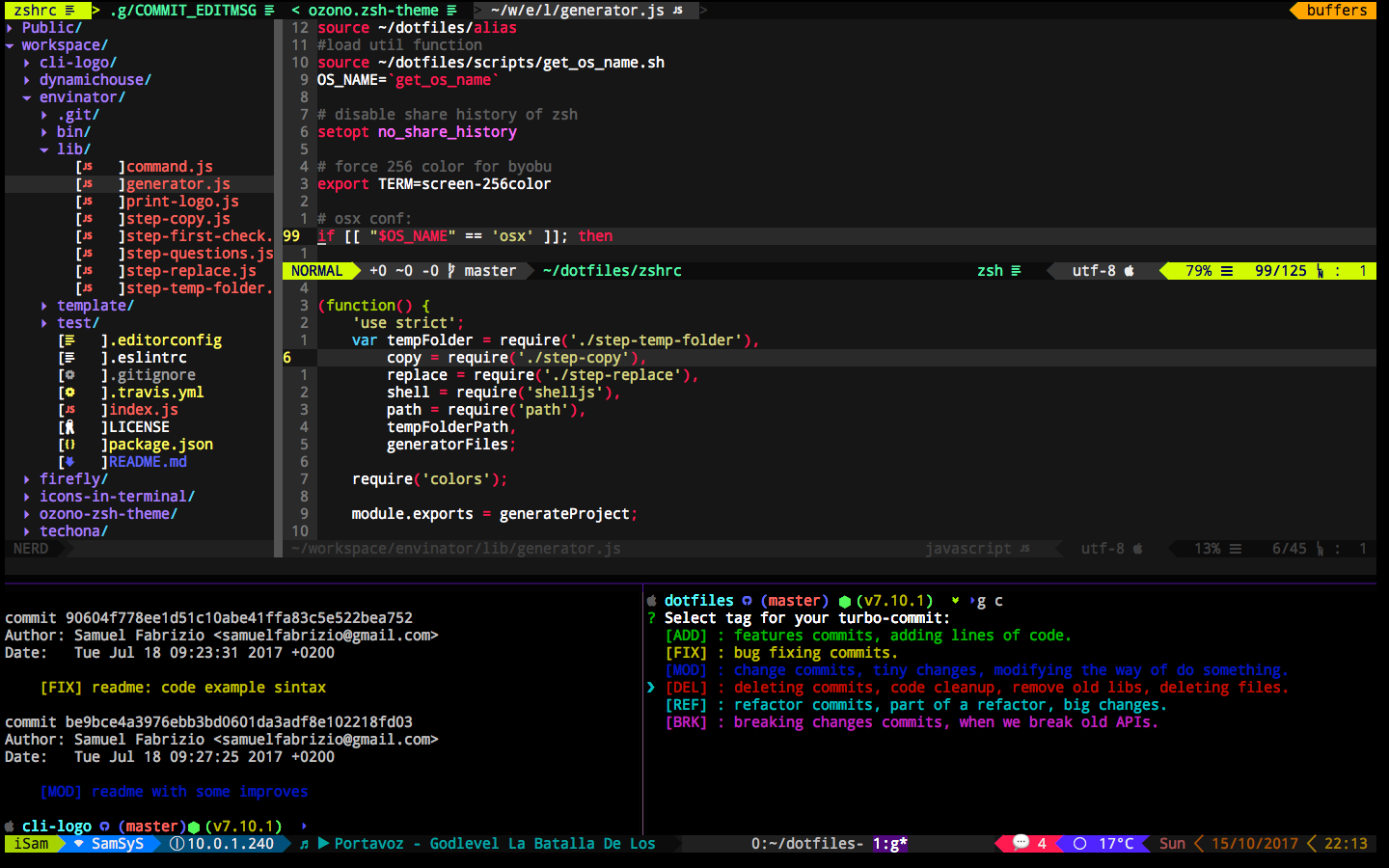Place cursor on the setopt no_share_history line
This screenshot has height=868, width=1389.
point(417,132)
